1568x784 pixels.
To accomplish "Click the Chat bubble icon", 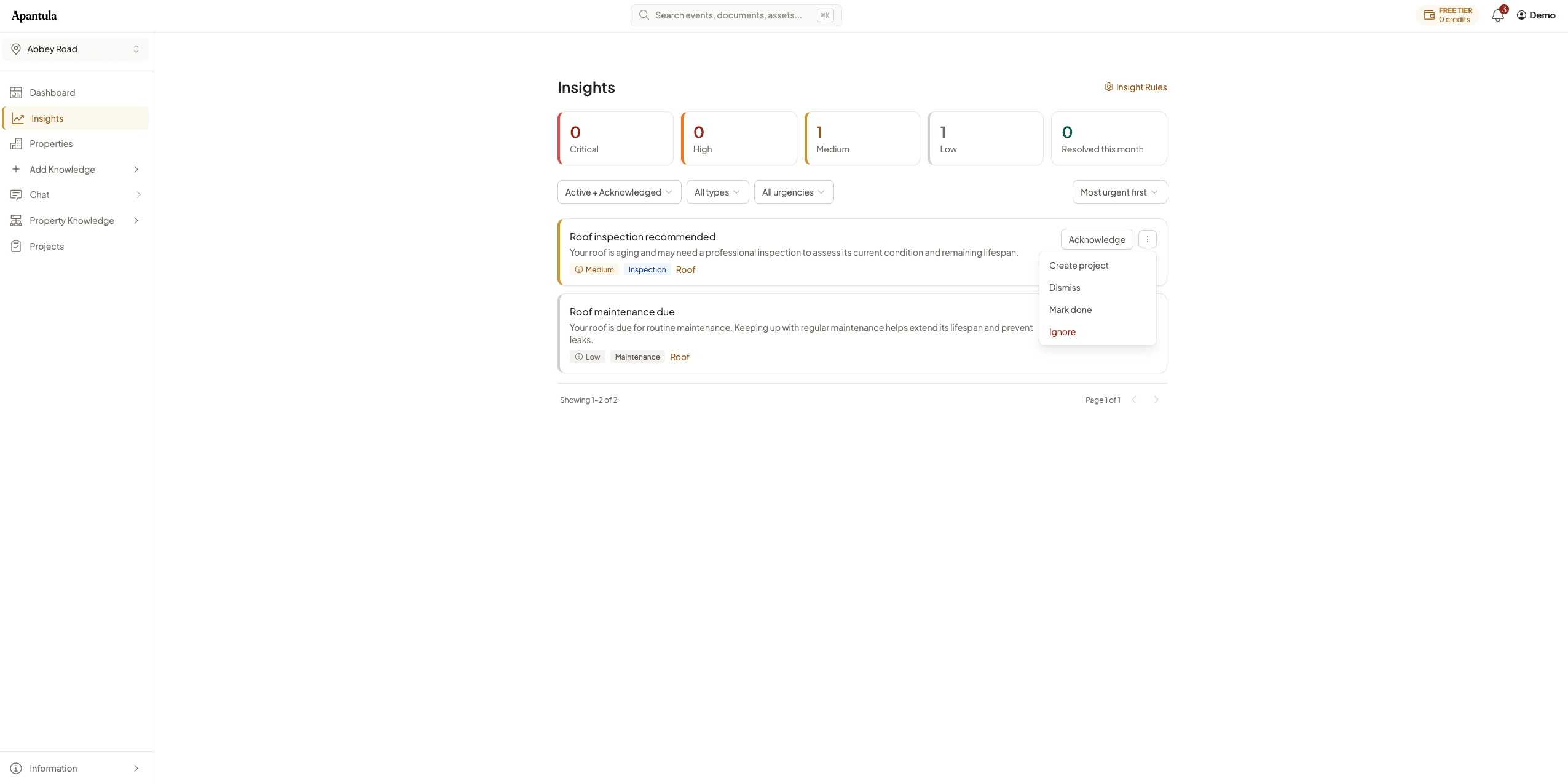I will [x=16, y=195].
